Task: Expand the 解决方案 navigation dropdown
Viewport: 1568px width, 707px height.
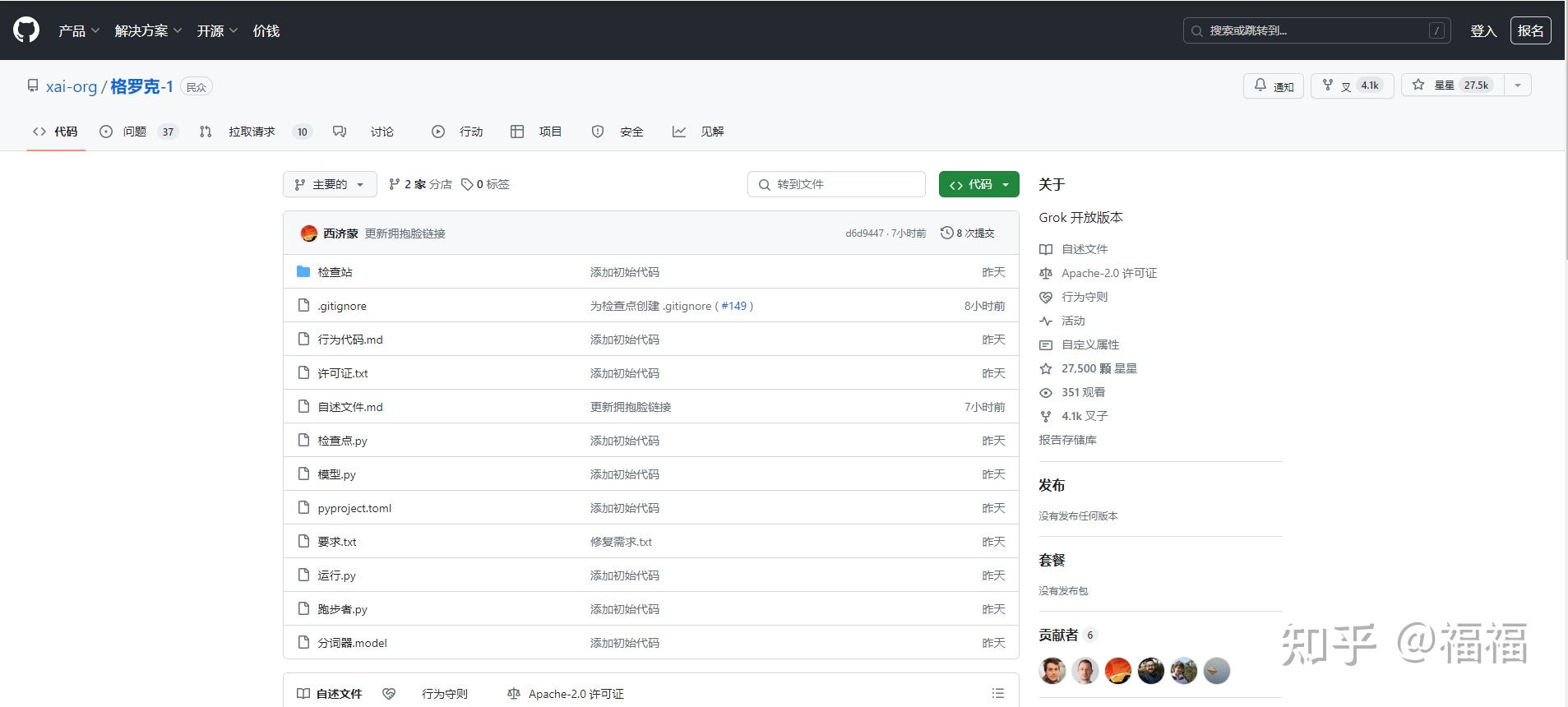Action: [148, 30]
